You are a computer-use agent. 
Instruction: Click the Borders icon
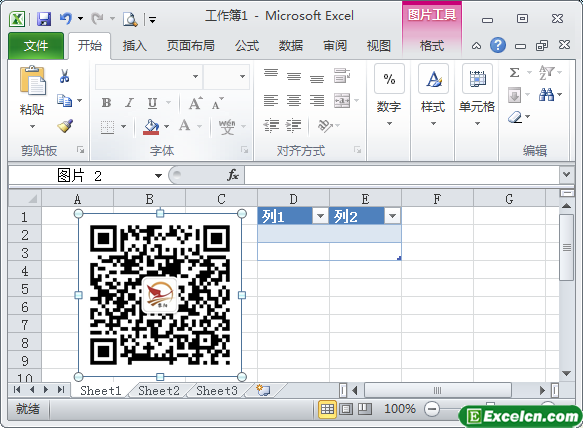point(107,127)
